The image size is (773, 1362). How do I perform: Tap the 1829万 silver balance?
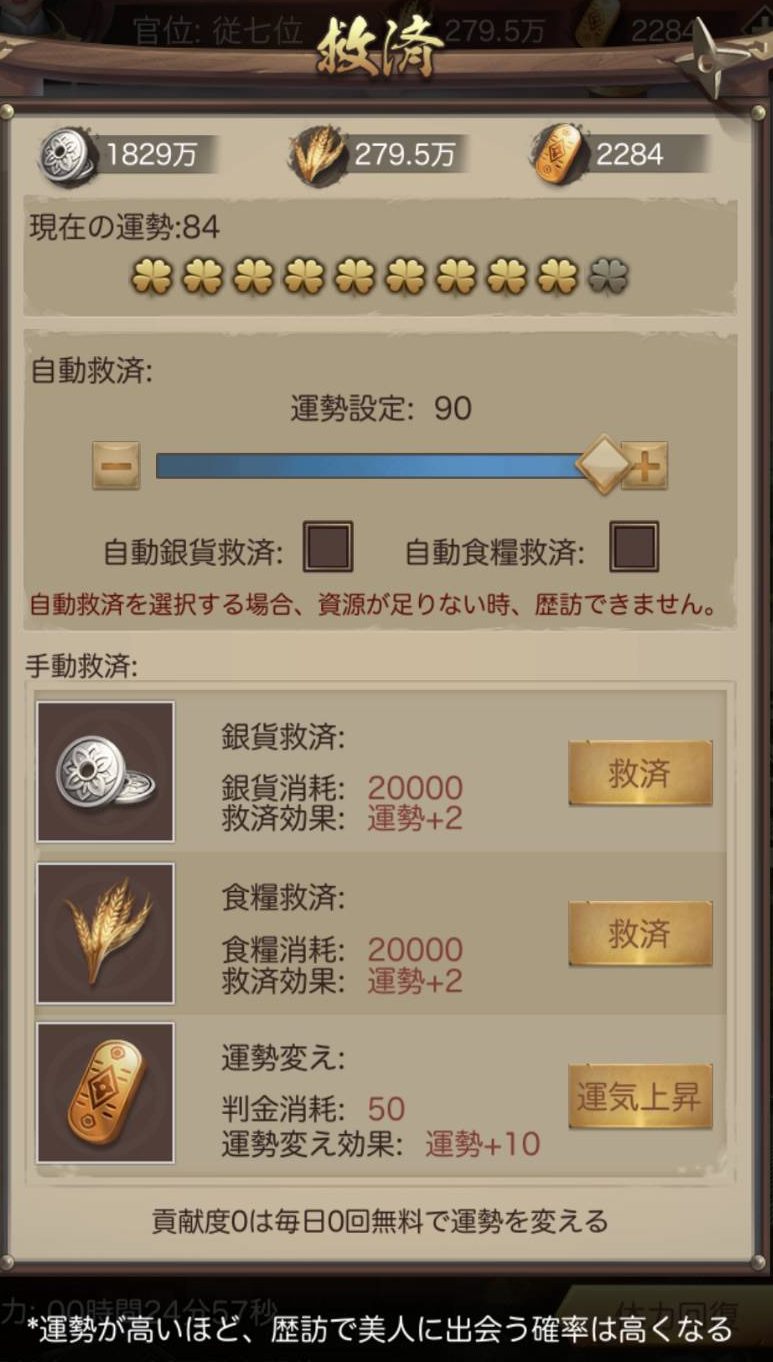pyautogui.click(x=152, y=155)
